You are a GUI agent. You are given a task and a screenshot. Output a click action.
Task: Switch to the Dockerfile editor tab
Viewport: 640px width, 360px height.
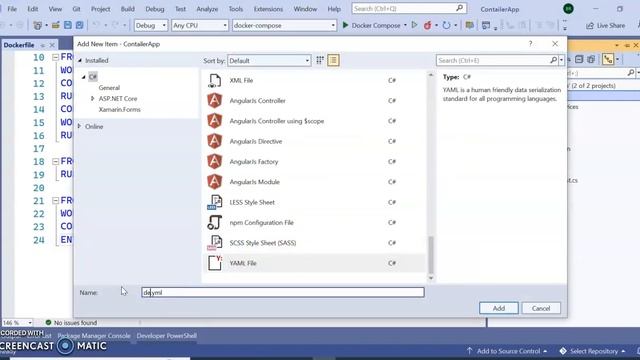pos(19,45)
